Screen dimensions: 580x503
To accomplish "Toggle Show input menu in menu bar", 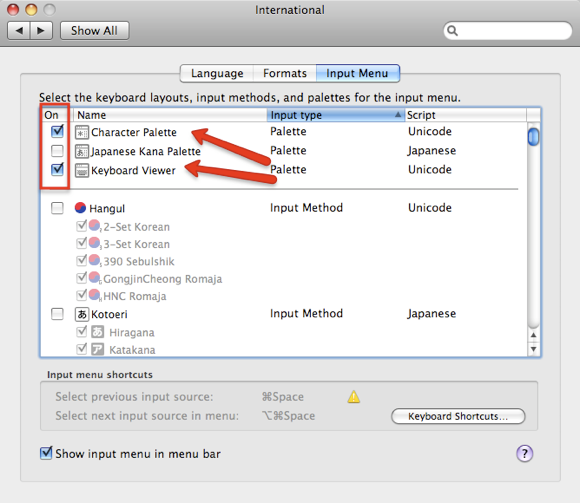I will (46, 453).
